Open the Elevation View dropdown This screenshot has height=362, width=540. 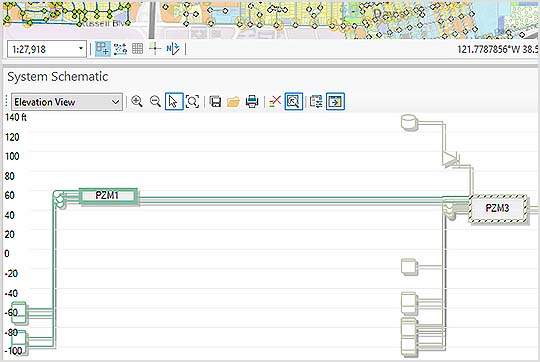(x=67, y=102)
